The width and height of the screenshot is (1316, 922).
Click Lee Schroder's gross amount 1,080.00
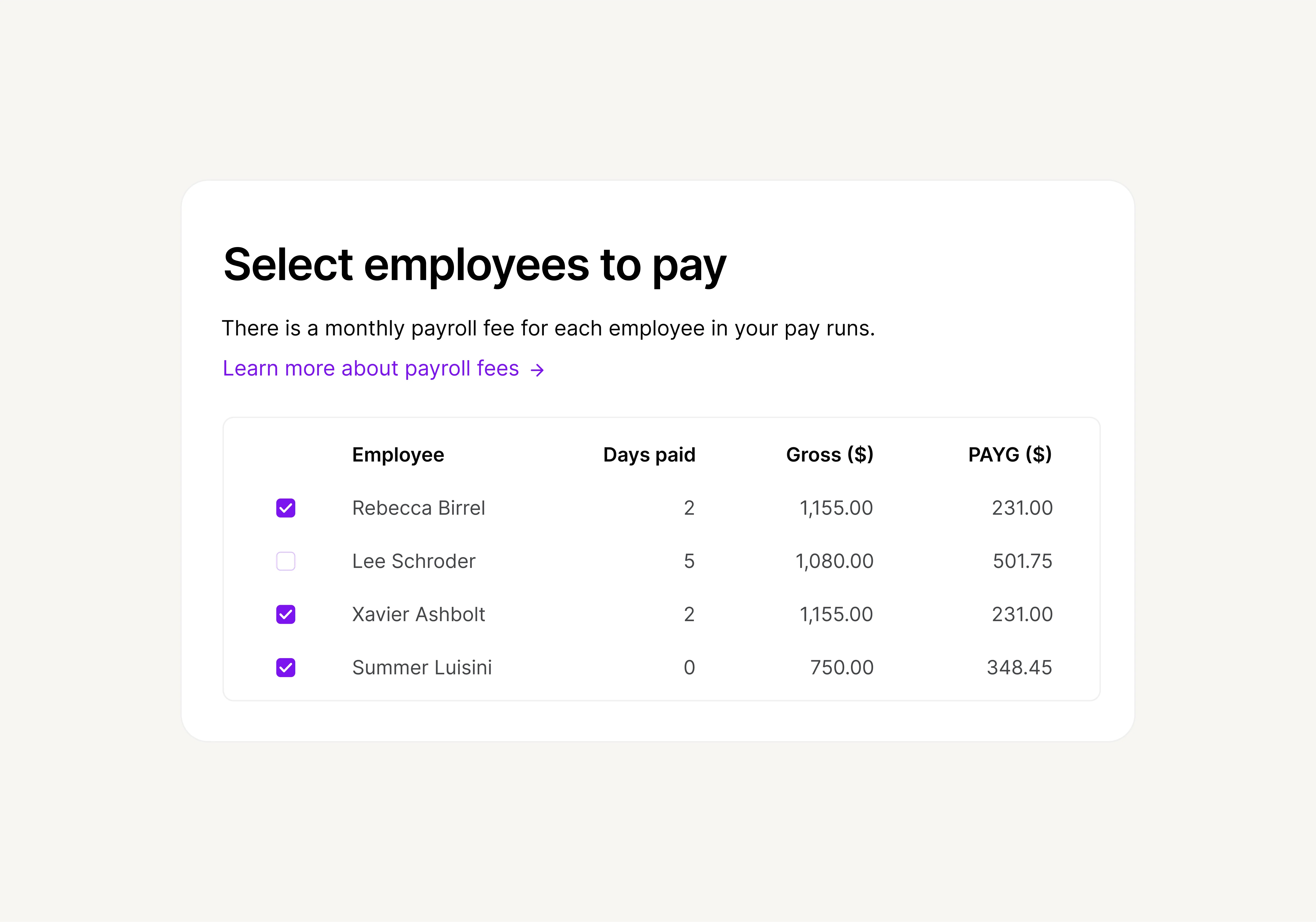coord(834,561)
